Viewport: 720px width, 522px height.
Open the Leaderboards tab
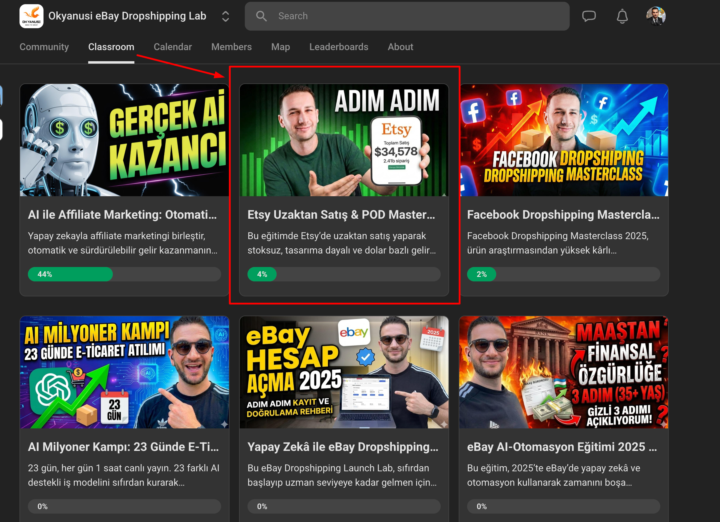point(339,47)
